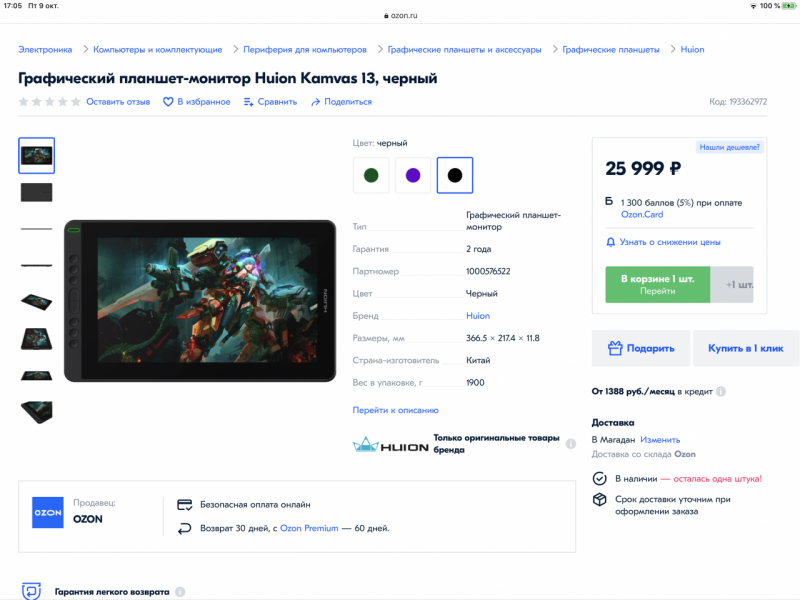800x600 pixels.
Task: Click the easy return guarantee shield icon
Action: pos(32,591)
